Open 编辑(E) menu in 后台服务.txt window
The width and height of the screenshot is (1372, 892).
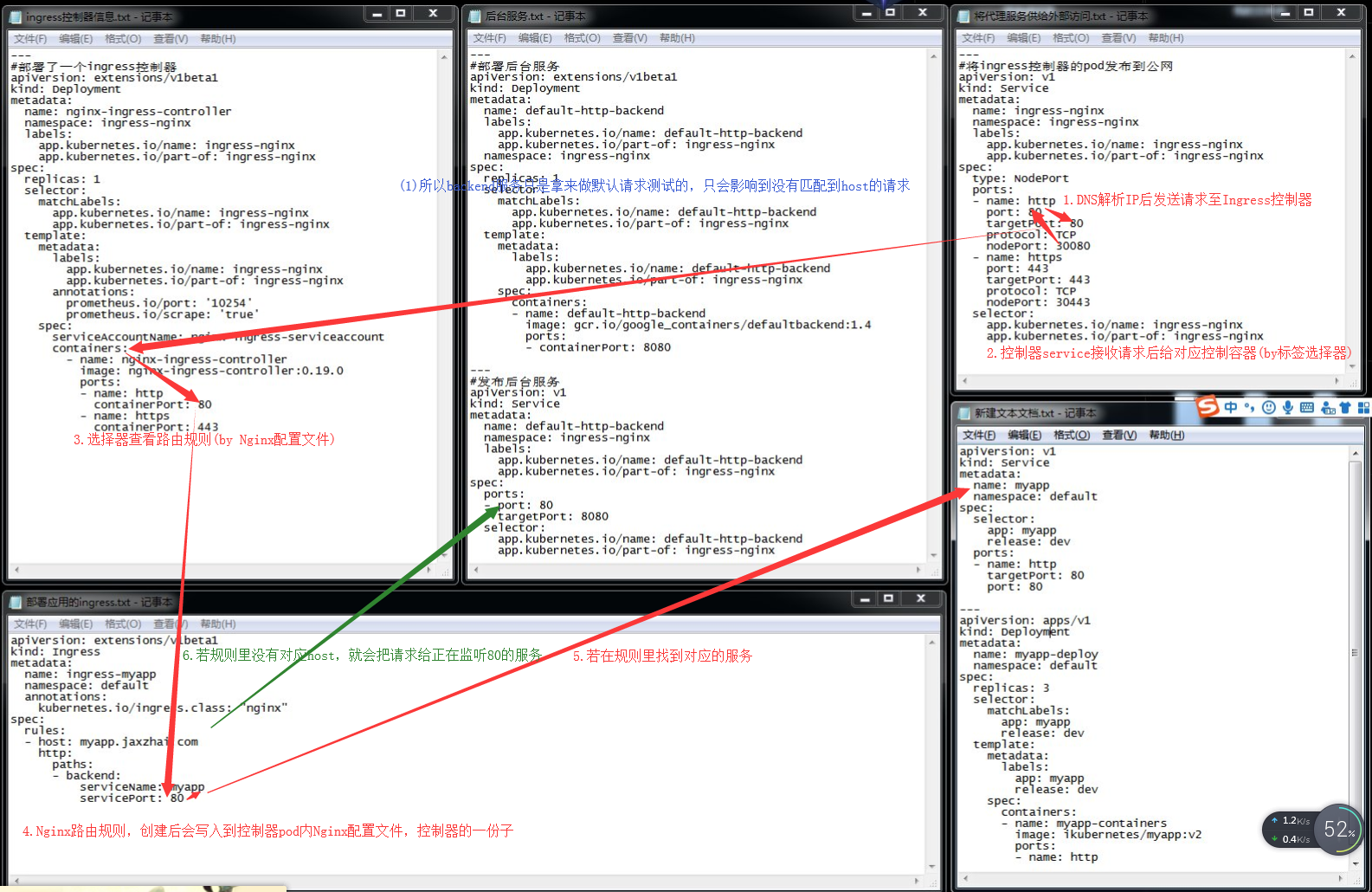coord(535,38)
